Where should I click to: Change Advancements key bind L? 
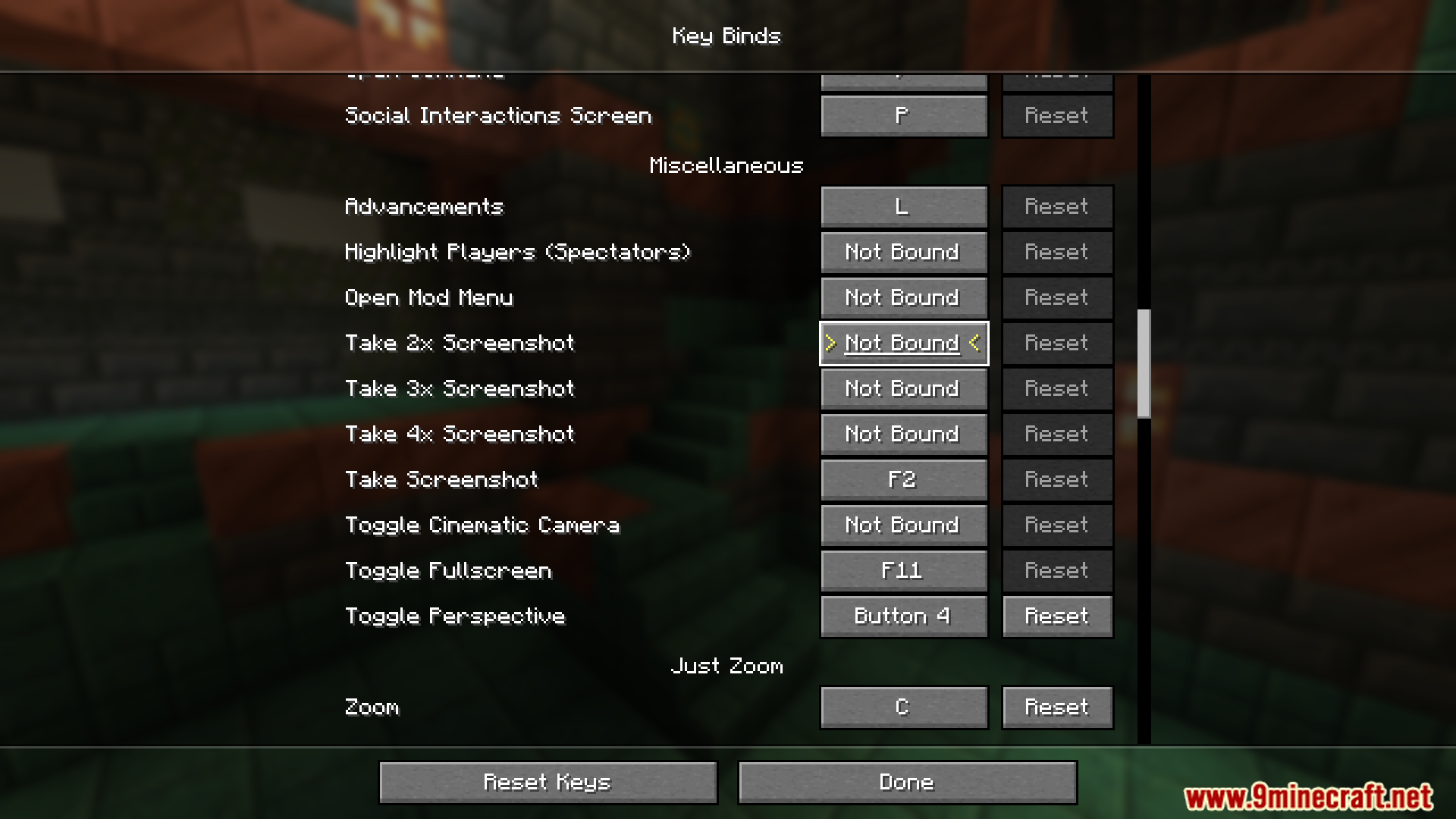tap(904, 206)
